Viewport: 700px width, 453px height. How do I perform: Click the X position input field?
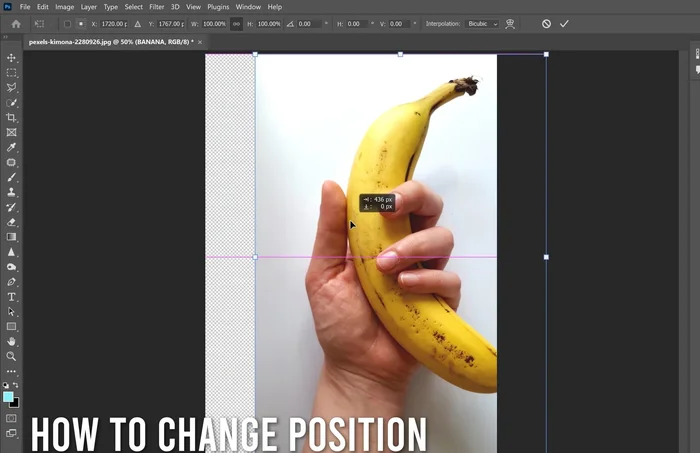tap(114, 23)
